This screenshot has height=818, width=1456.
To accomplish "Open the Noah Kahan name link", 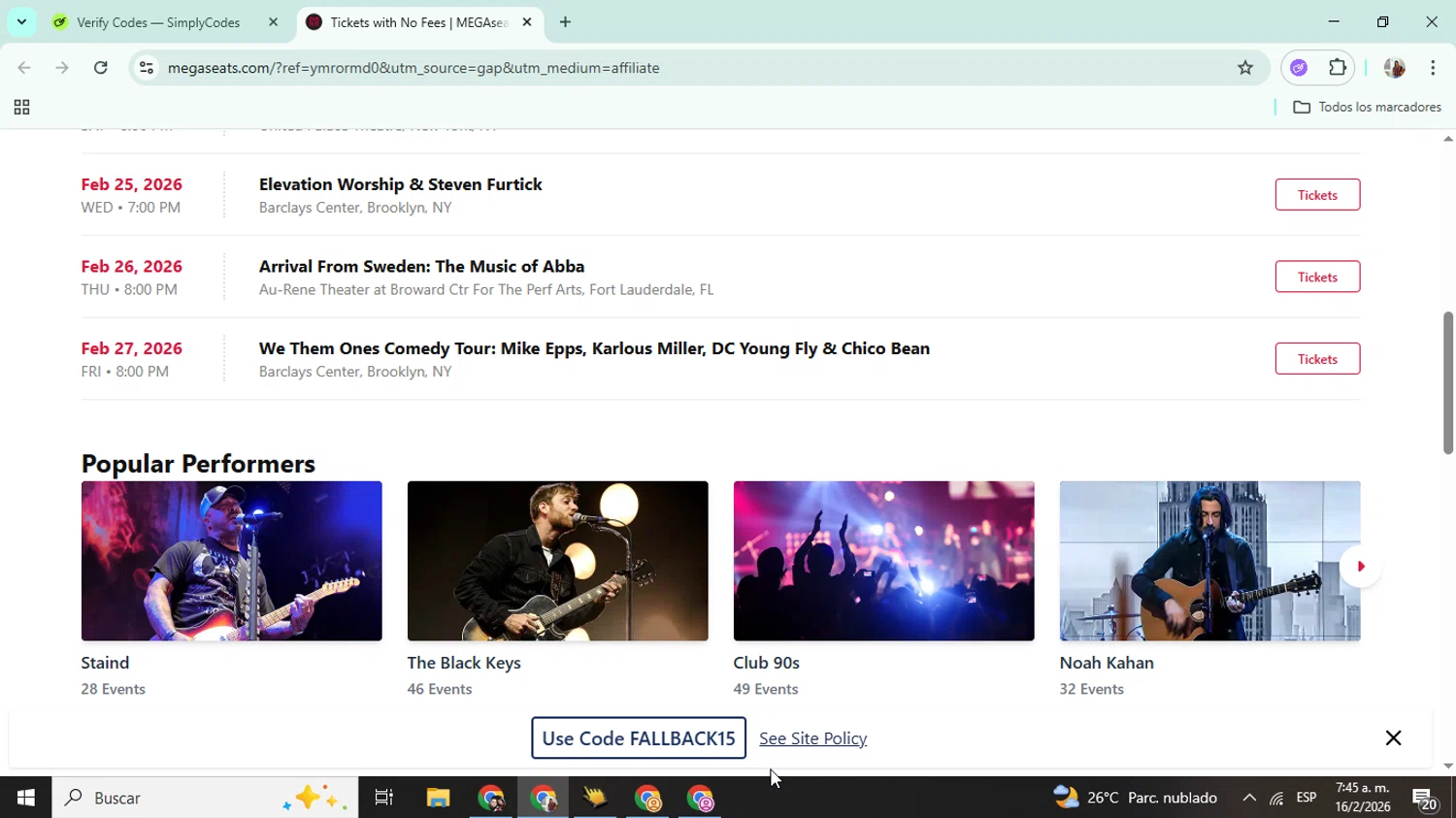I will click(x=1107, y=663).
